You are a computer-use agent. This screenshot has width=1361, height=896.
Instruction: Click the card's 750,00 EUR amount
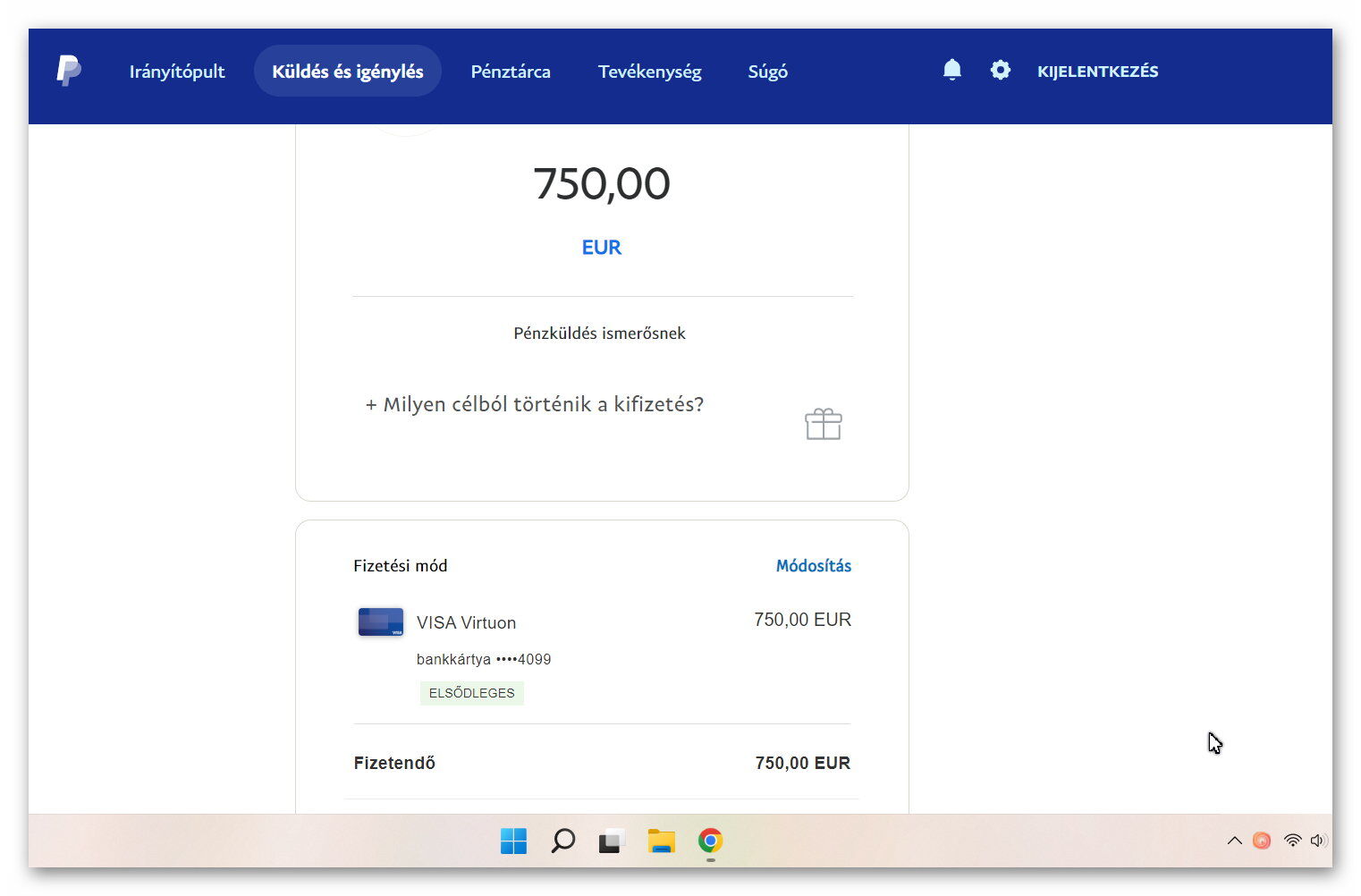803,620
